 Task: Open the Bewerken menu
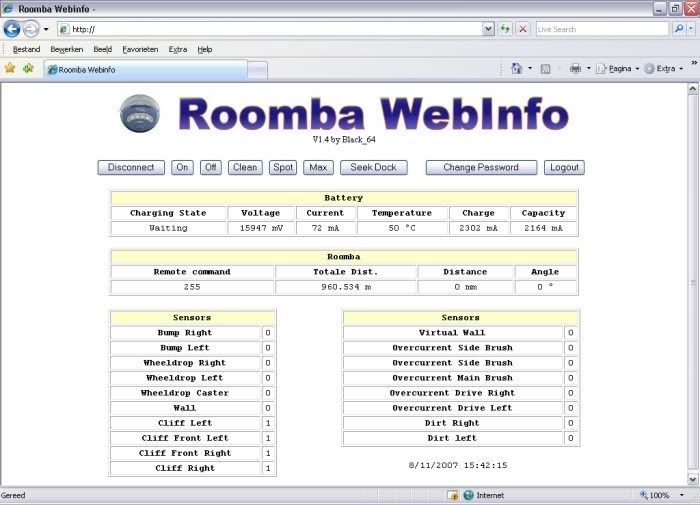click(67, 50)
